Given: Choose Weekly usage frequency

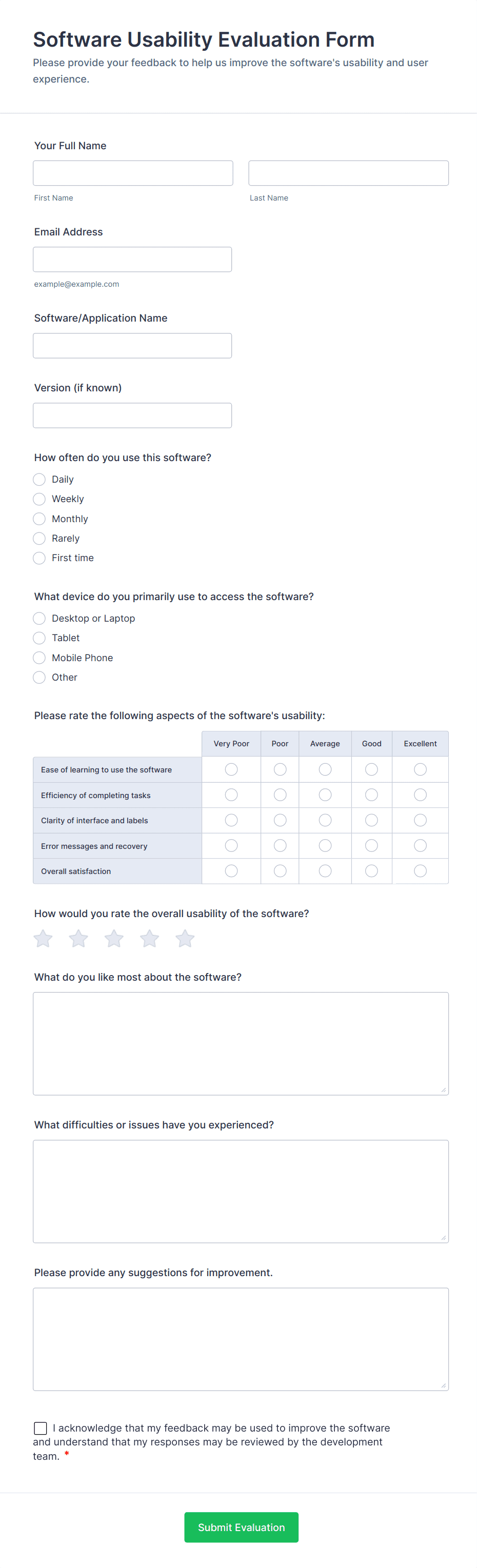Looking at the screenshot, I should coord(39,499).
